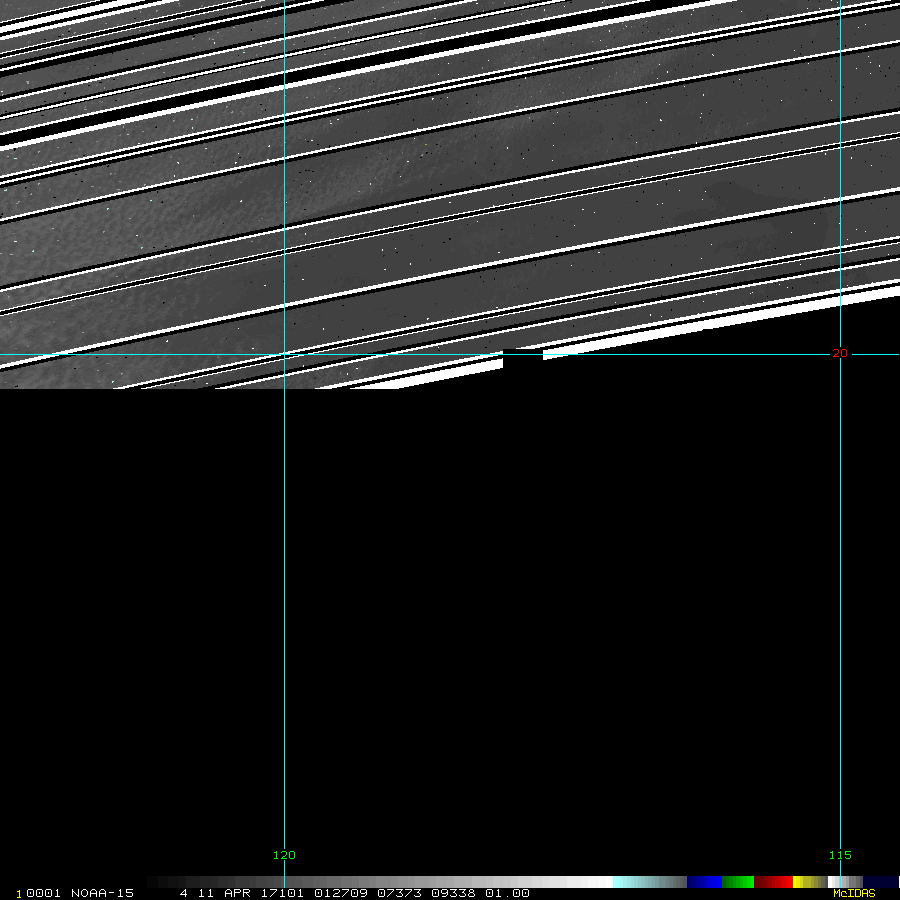The image size is (900, 900).
Task: Click the dark navy segment at color bar end
Action: [x=880, y=882]
